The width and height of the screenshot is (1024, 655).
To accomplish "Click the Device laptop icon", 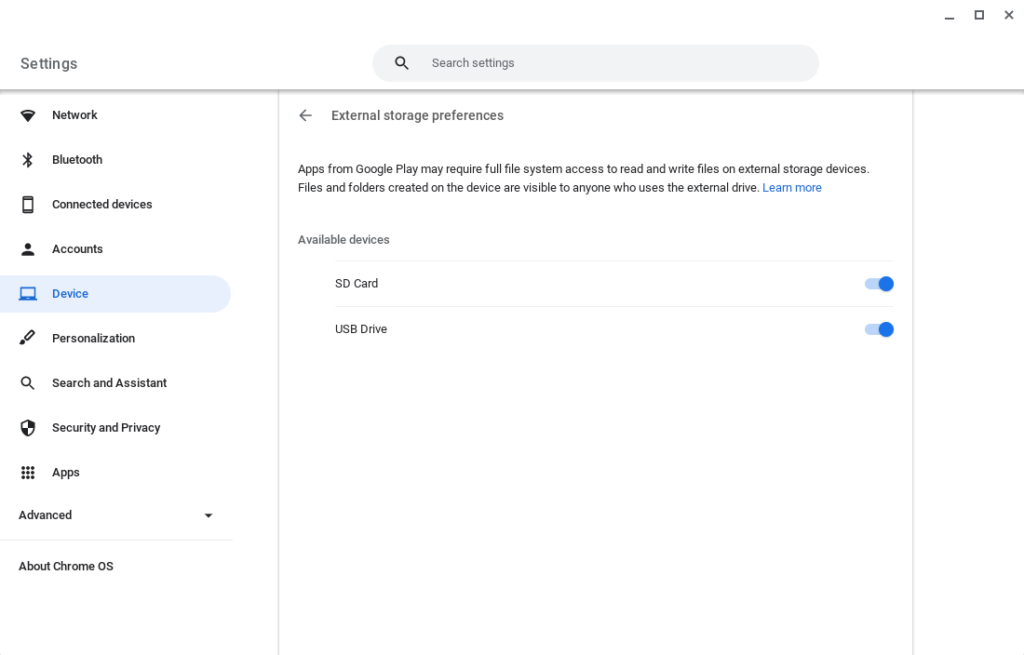I will click(27, 294).
